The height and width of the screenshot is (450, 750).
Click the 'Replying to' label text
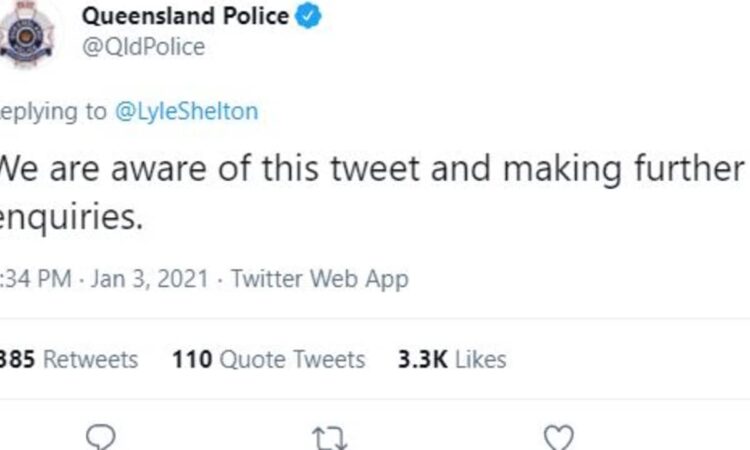tap(53, 112)
